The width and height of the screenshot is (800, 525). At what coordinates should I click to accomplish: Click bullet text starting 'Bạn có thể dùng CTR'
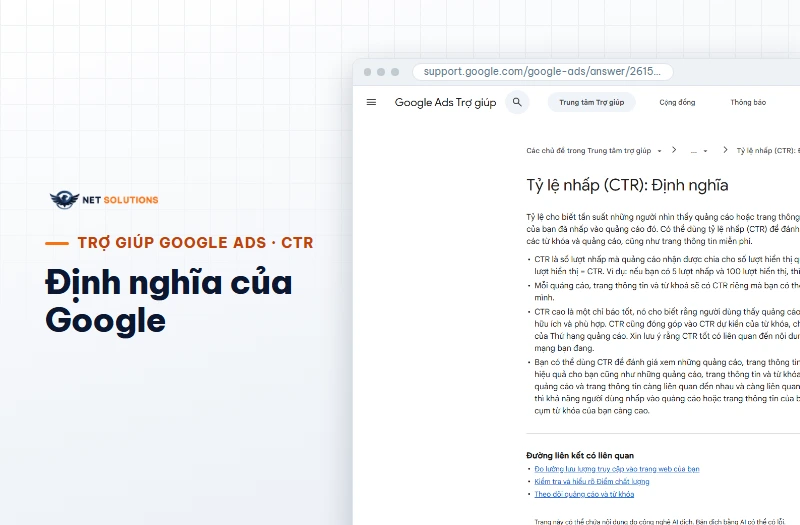[x=667, y=386]
